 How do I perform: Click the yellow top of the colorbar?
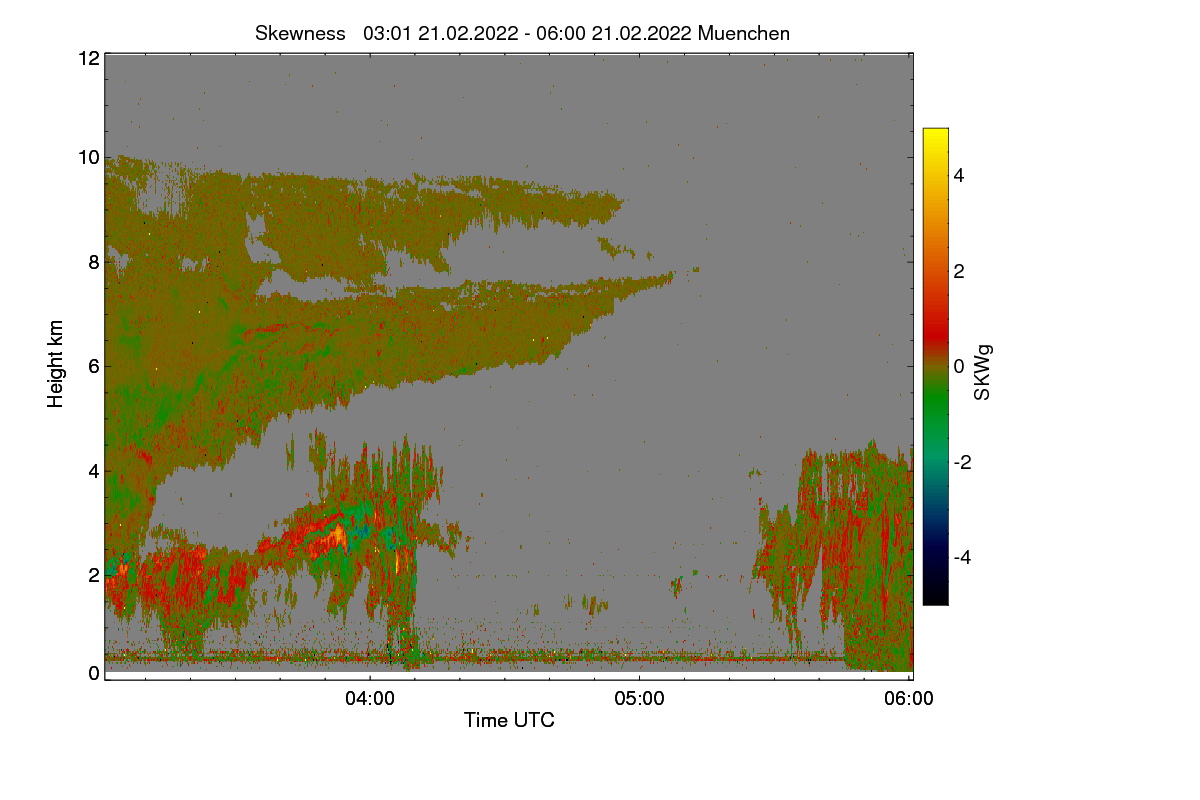(935, 134)
